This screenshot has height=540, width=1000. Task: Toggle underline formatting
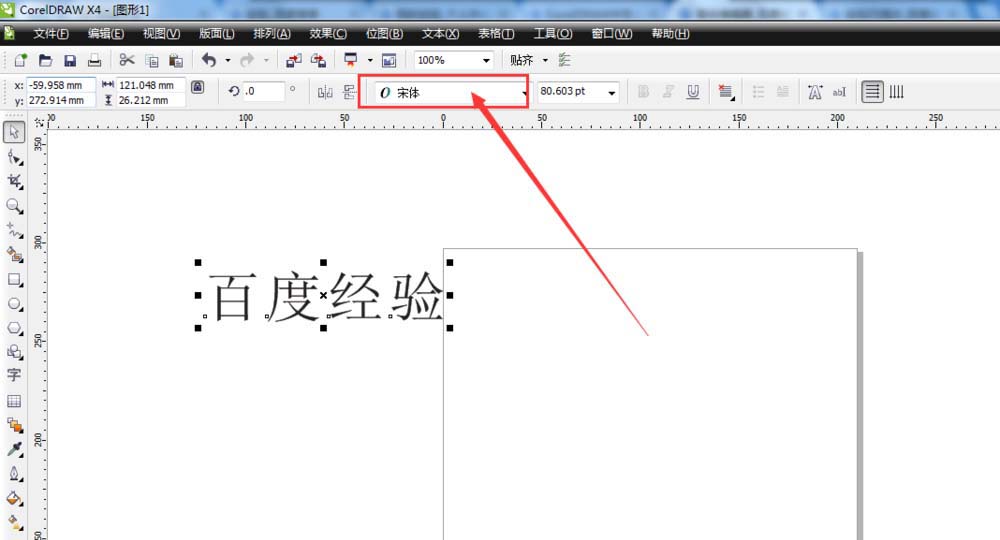[693, 92]
